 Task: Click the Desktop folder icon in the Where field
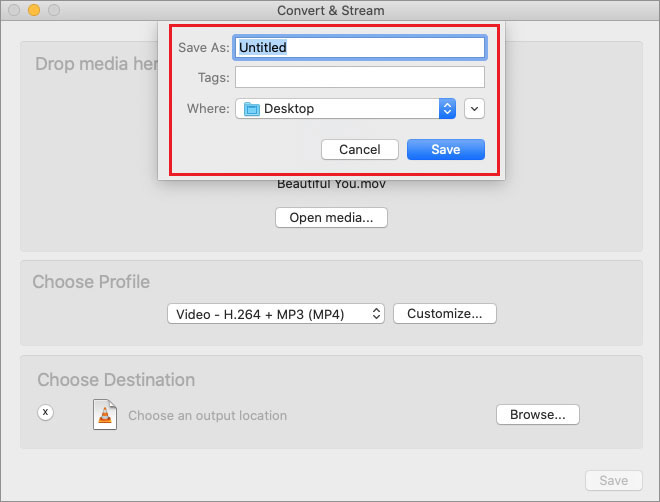coord(251,108)
